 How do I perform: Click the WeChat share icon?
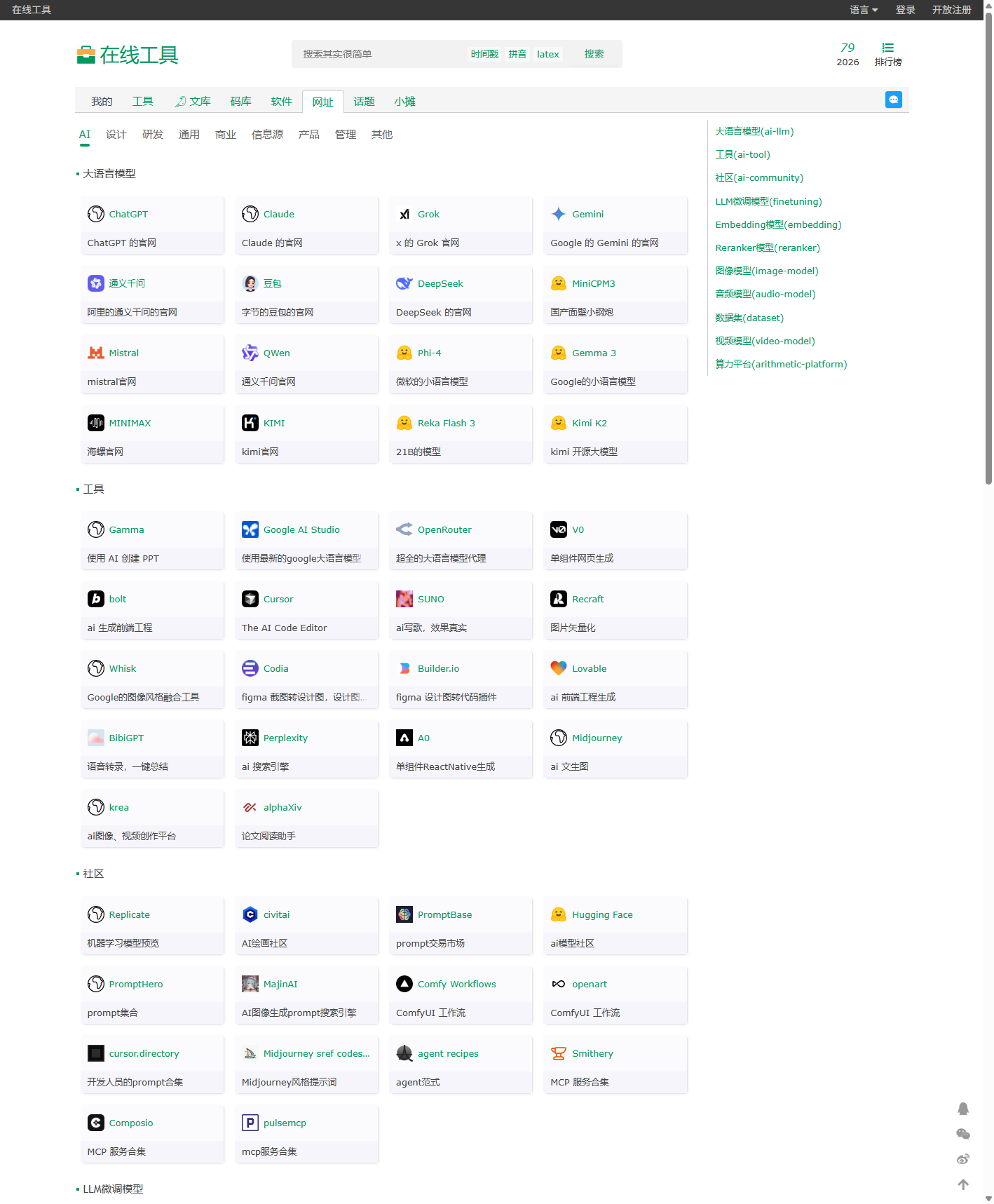pyautogui.click(x=963, y=1134)
